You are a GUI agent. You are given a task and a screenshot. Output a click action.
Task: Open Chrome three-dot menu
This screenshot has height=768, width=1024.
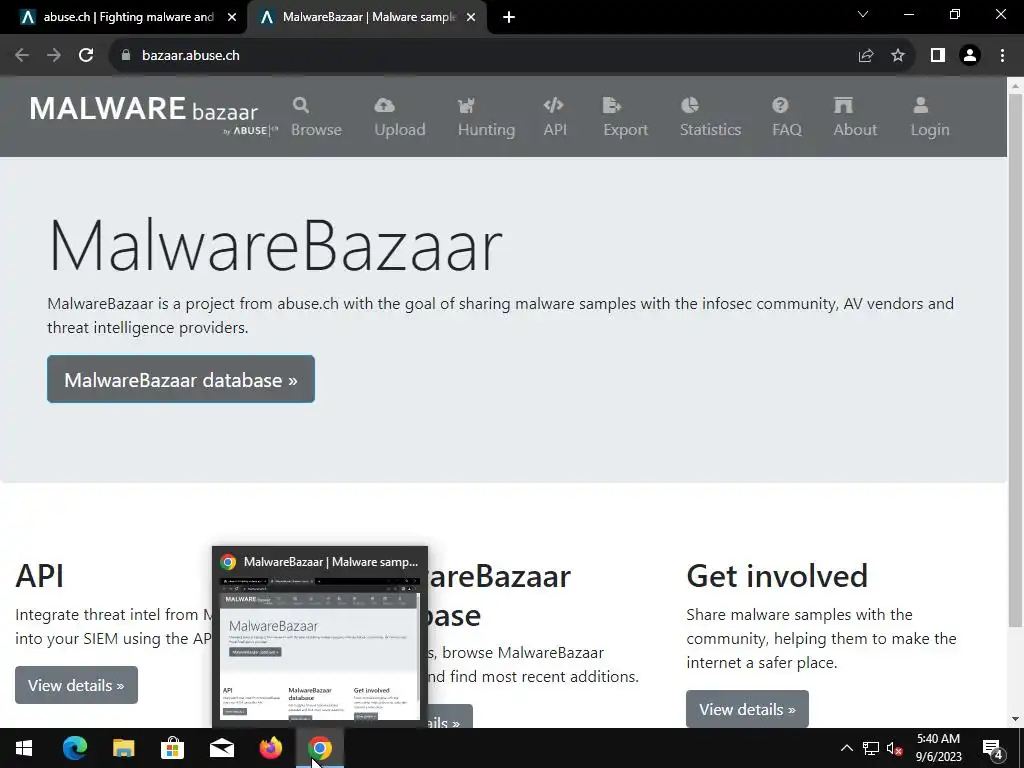point(1002,56)
